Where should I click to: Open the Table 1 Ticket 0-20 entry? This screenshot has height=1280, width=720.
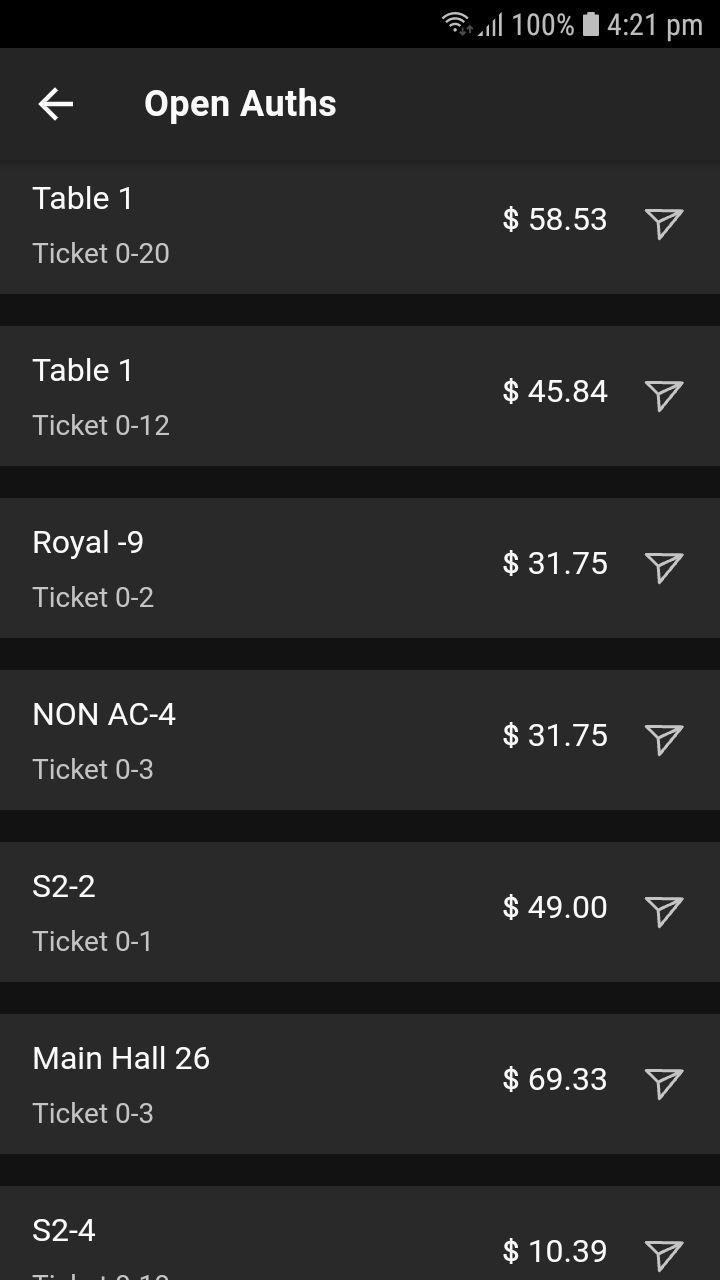[x=250, y=225]
